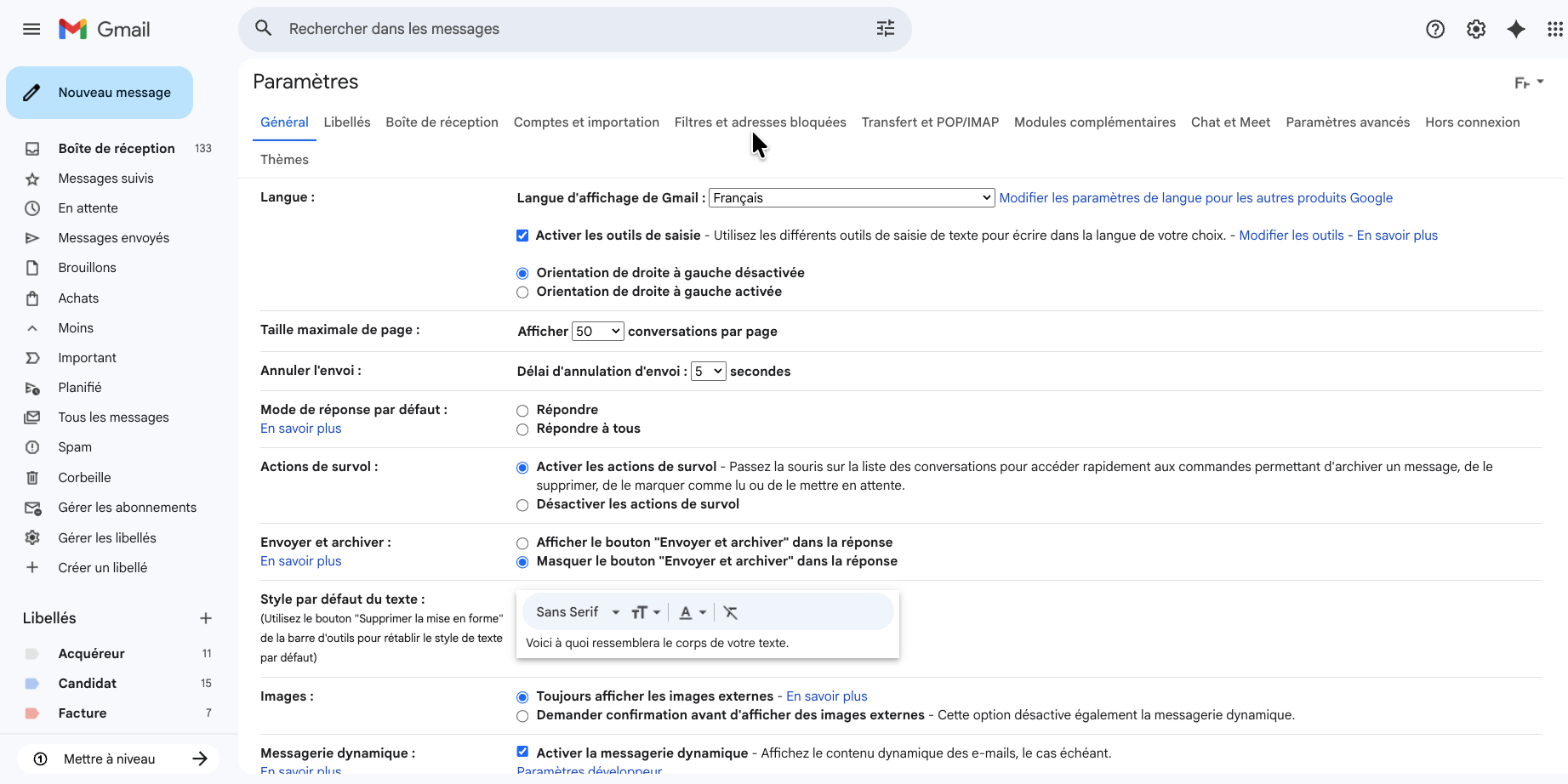Open the Filtres et adresses bloquées tab
This screenshot has height=784, width=1568.
(760, 122)
